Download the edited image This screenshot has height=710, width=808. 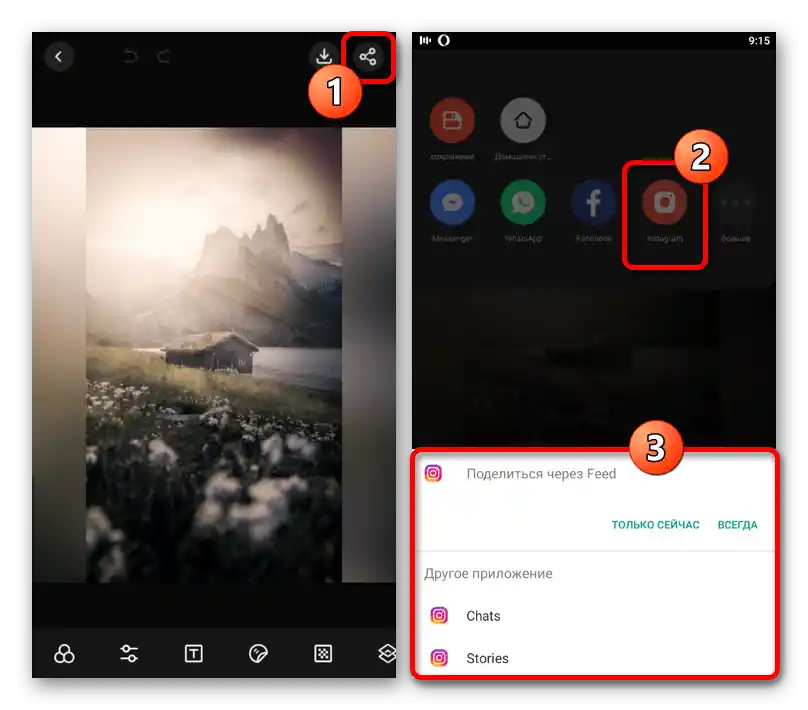click(x=324, y=56)
